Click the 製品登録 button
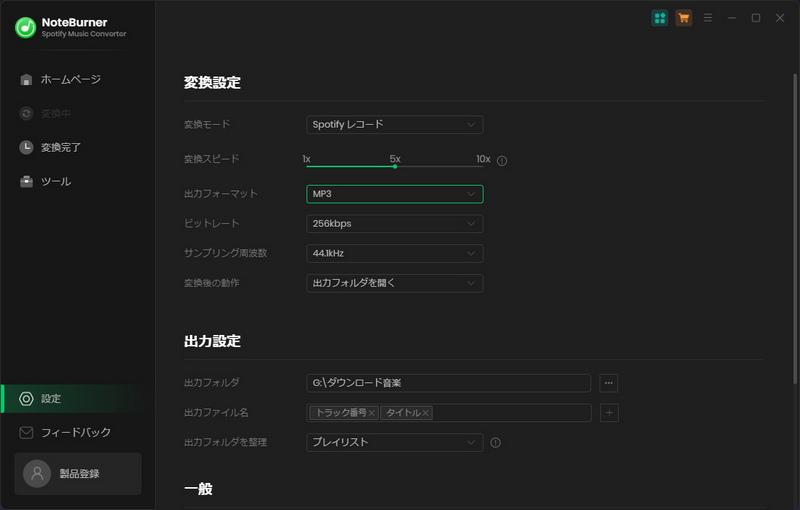The width and height of the screenshot is (800, 510). tap(78, 474)
